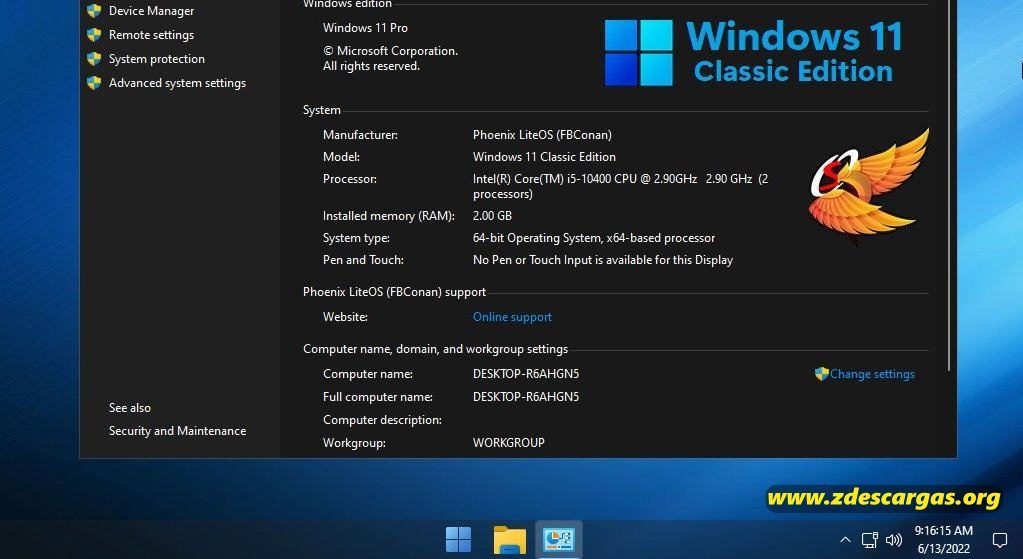Click the Phoenix LiteOS bird logo
The image size is (1023, 559).
(x=868, y=185)
